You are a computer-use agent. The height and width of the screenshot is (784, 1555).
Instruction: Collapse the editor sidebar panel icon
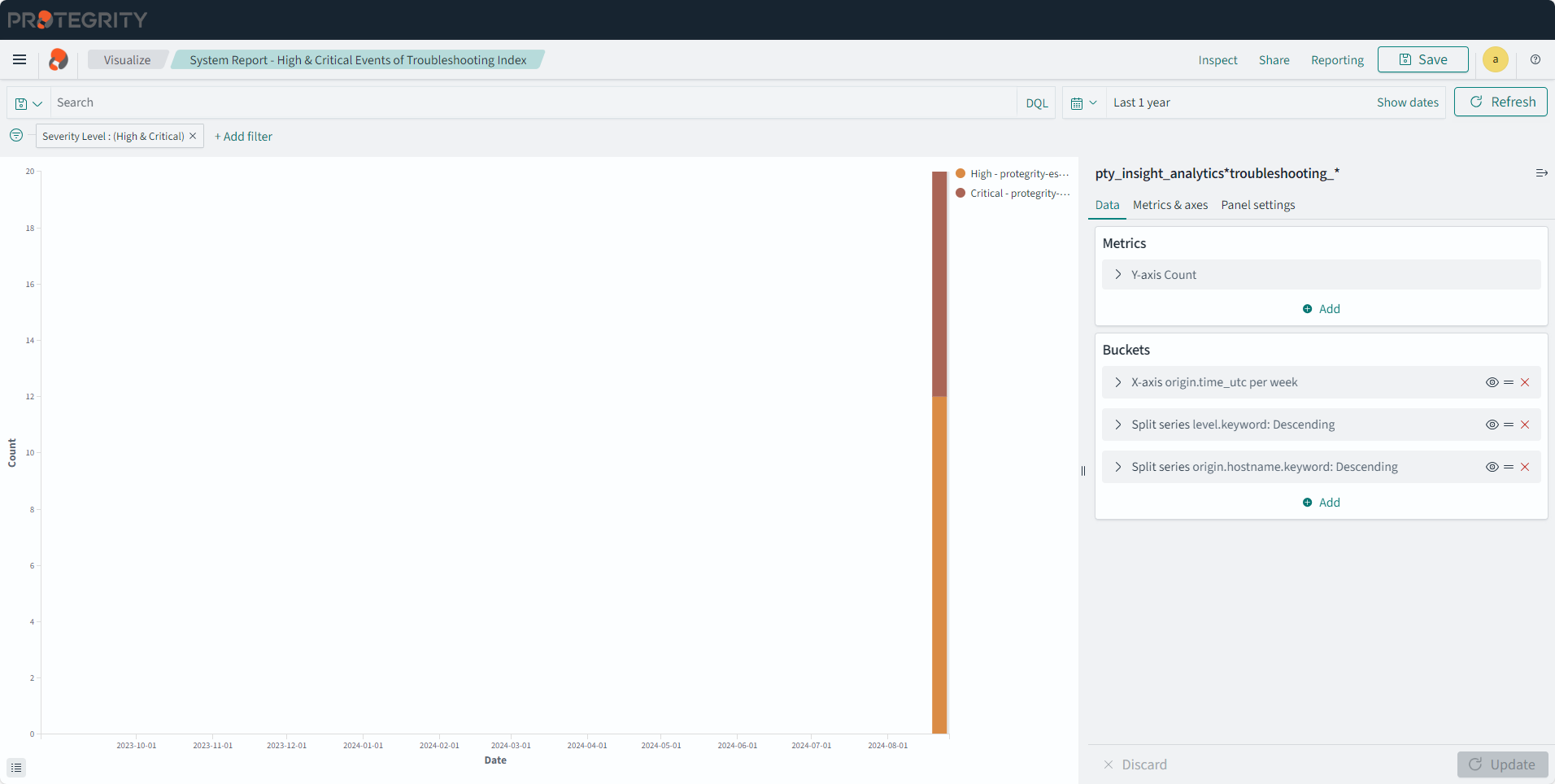[x=1540, y=173]
